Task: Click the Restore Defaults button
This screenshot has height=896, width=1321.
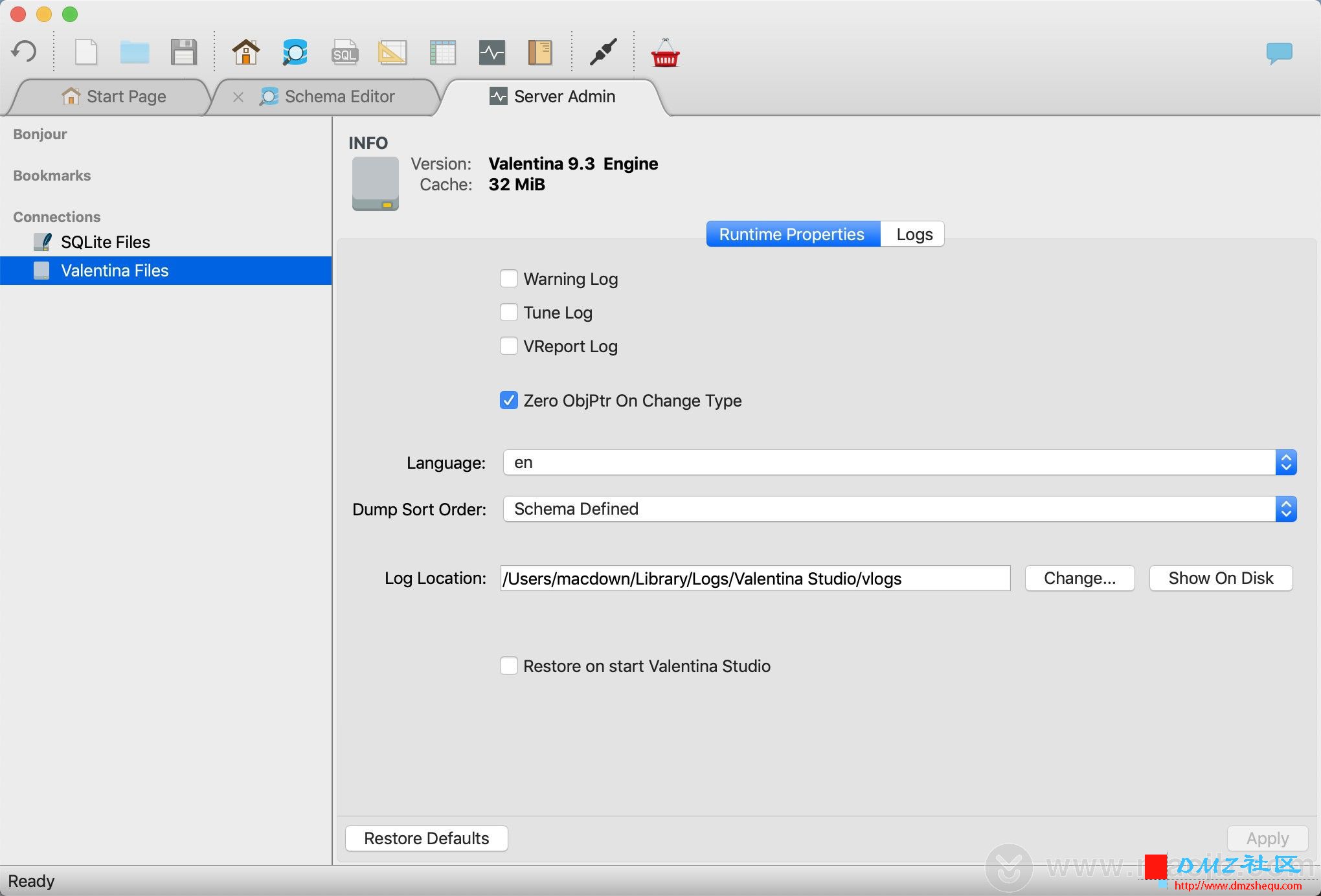Action: point(426,838)
